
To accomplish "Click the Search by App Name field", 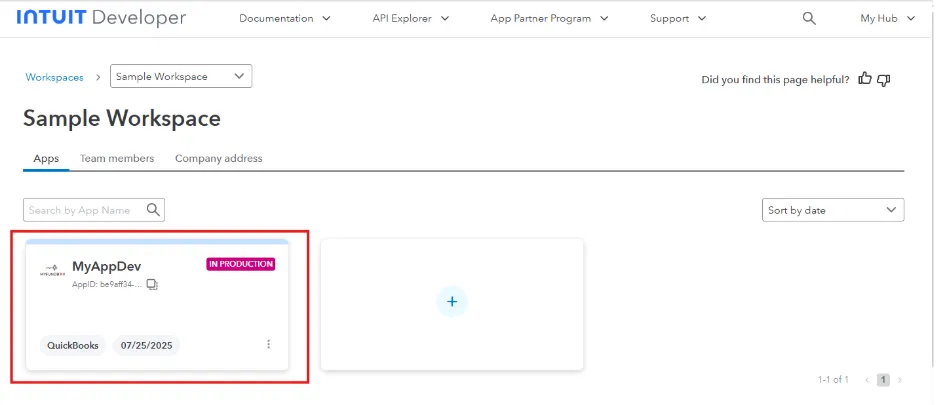I will [94, 210].
